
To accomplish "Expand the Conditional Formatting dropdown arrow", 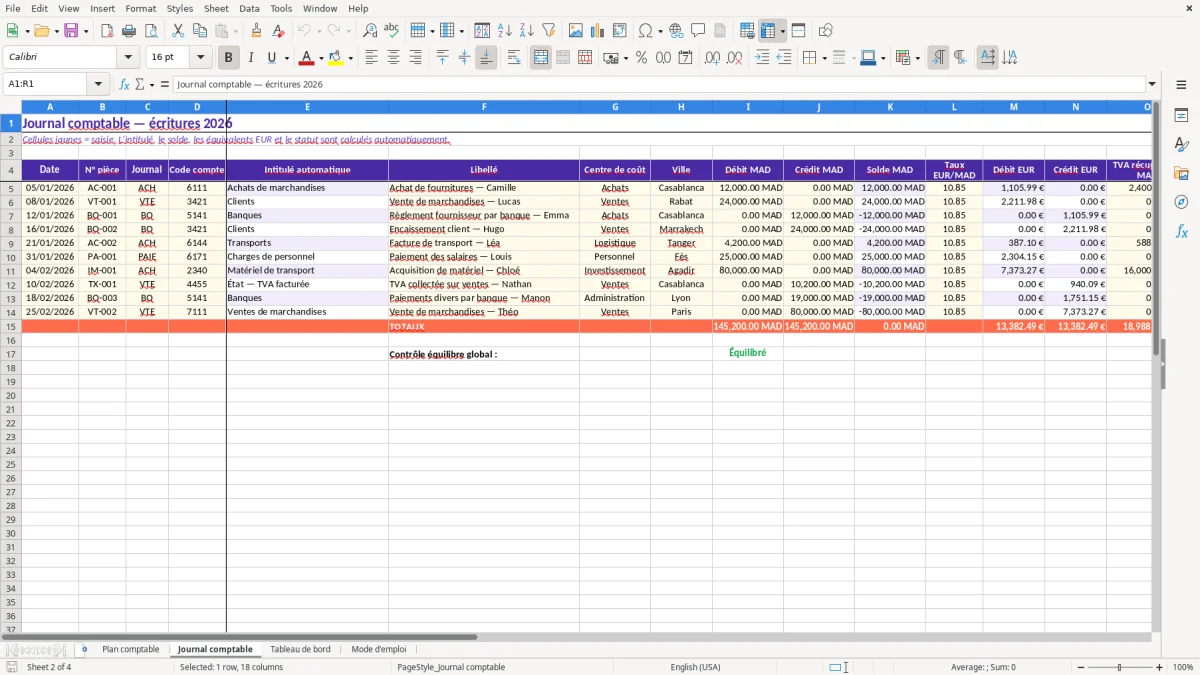I will 917,58.
